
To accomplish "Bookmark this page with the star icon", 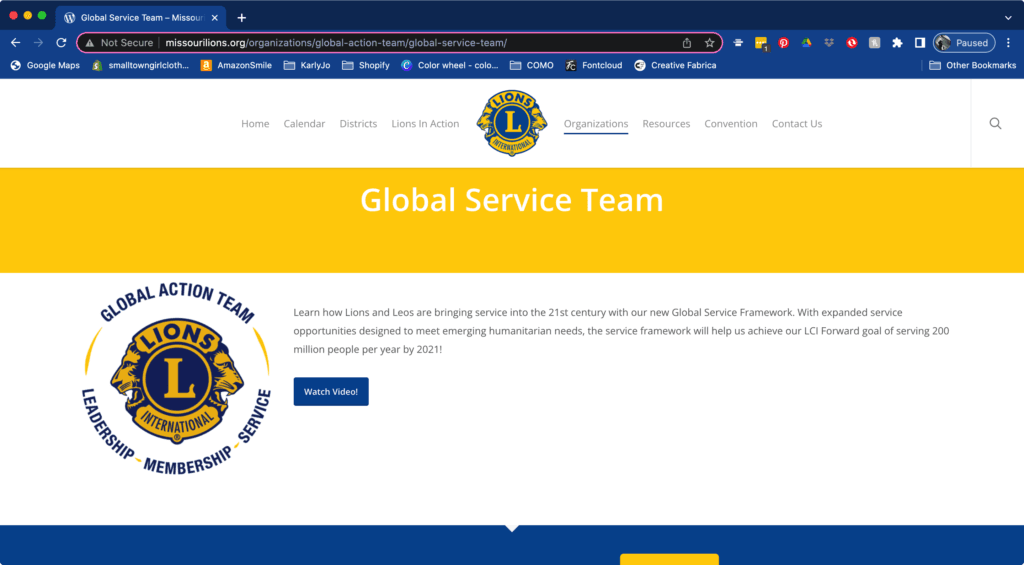I will click(710, 43).
